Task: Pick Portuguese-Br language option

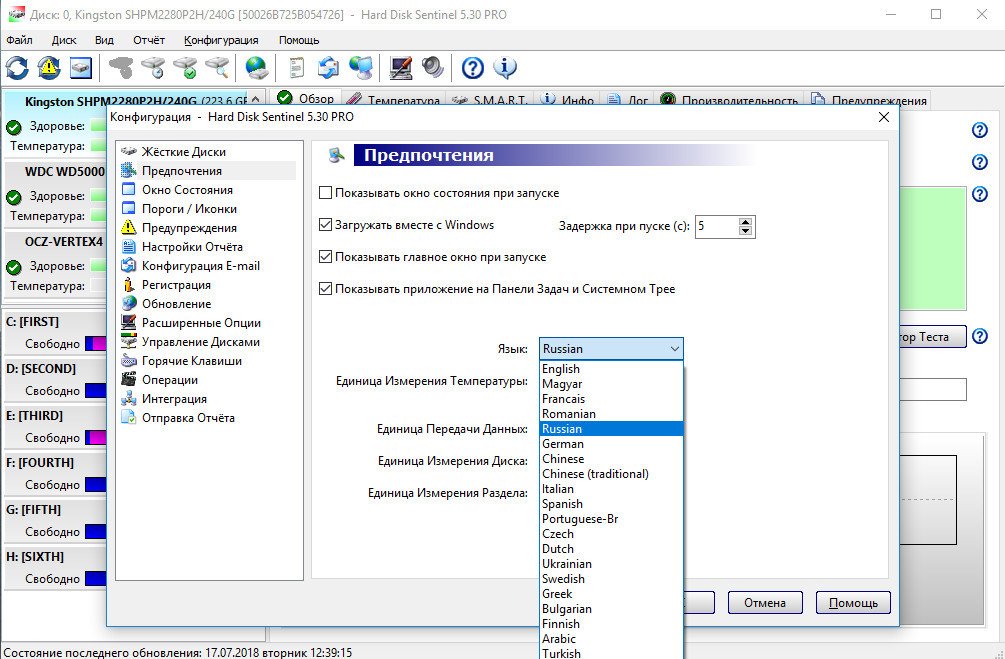Action: point(611,519)
